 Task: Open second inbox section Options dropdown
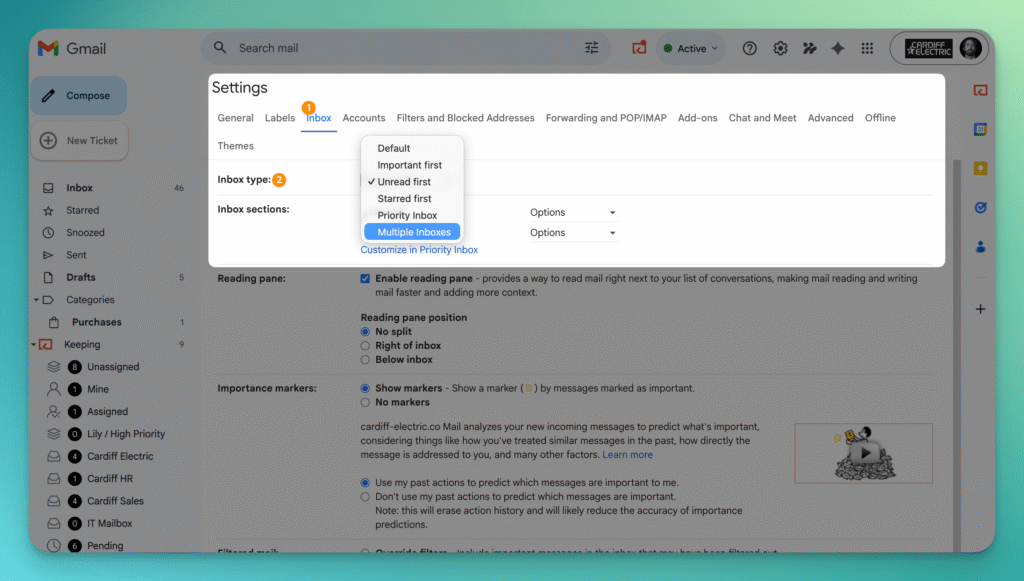(x=573, y=233)
